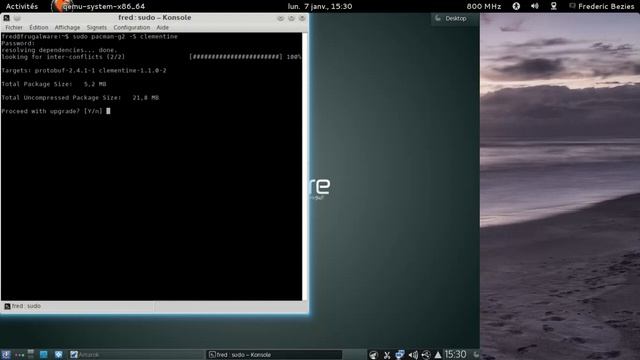Click the device notifier tray icon

click(426, 355)
